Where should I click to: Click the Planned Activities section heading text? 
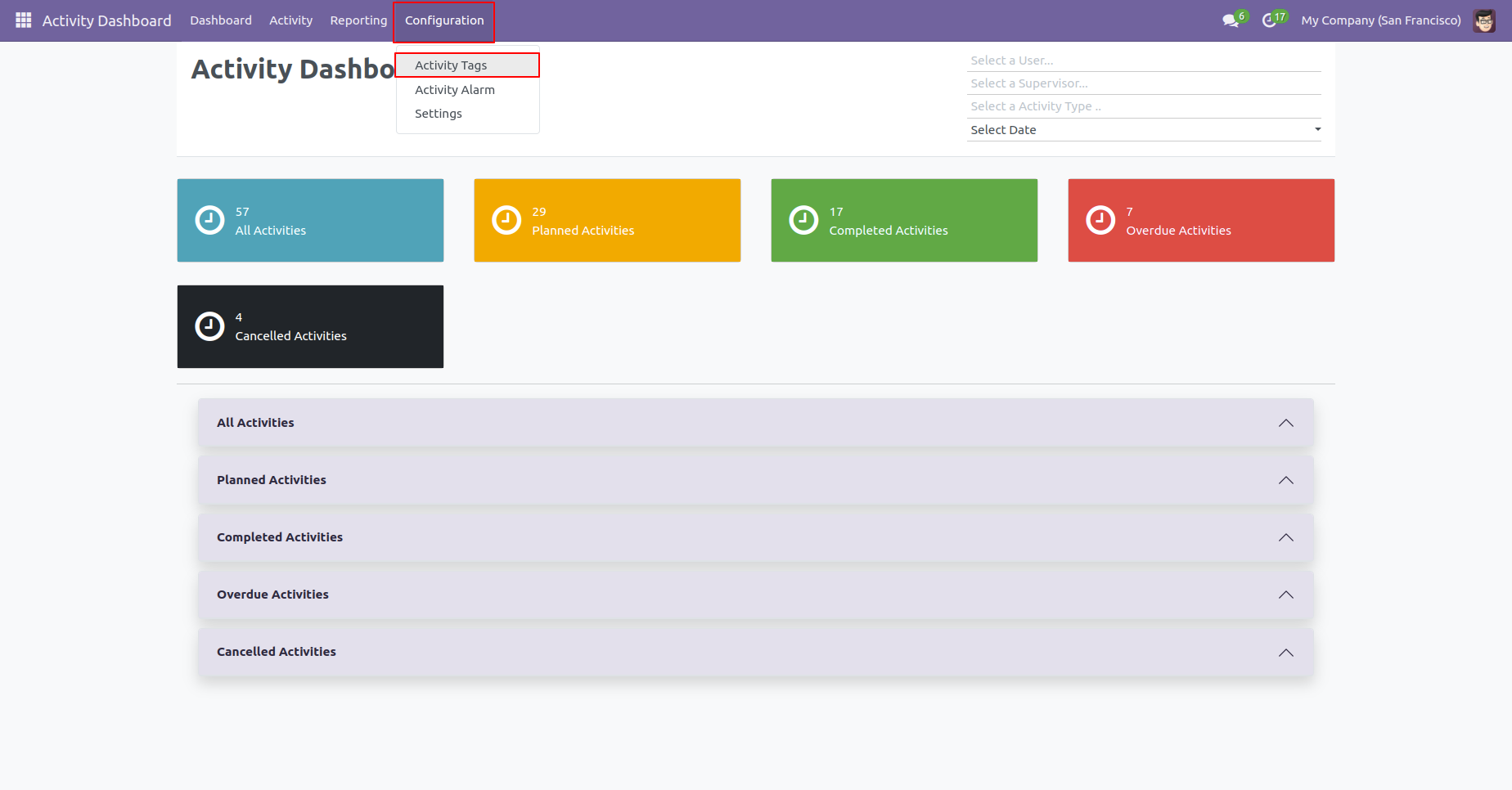tap(272, 480)
